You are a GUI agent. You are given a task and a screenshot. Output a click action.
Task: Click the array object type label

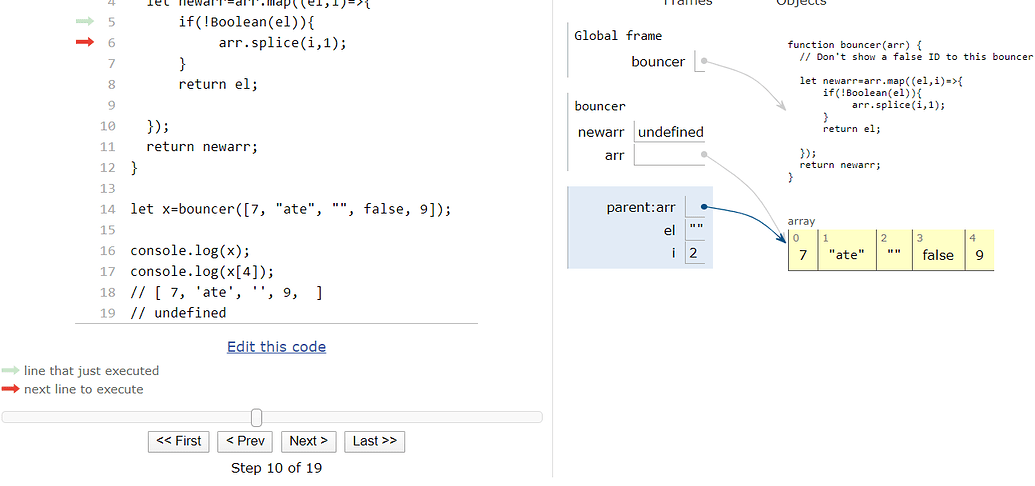[x=801, y=222]
